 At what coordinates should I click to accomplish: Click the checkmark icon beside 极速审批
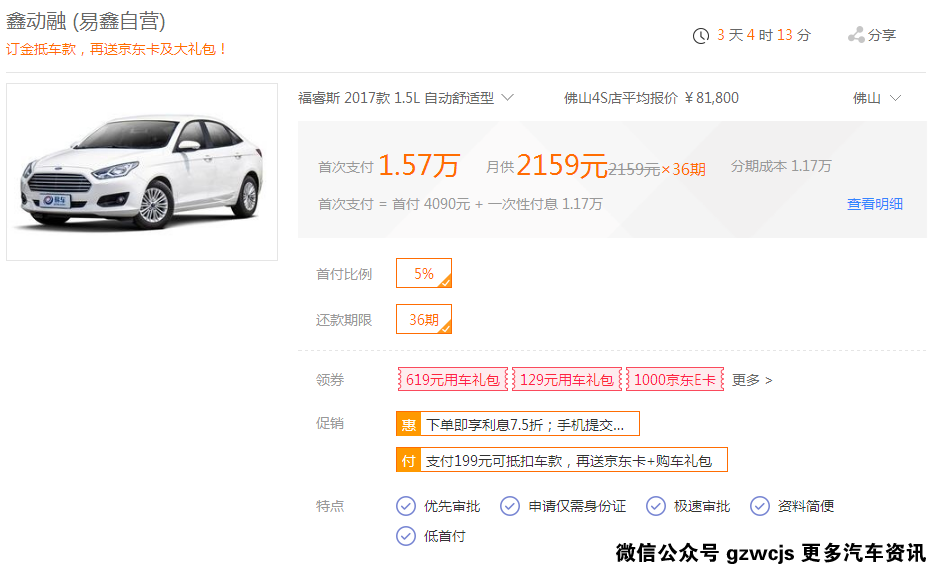coord(656,506)
